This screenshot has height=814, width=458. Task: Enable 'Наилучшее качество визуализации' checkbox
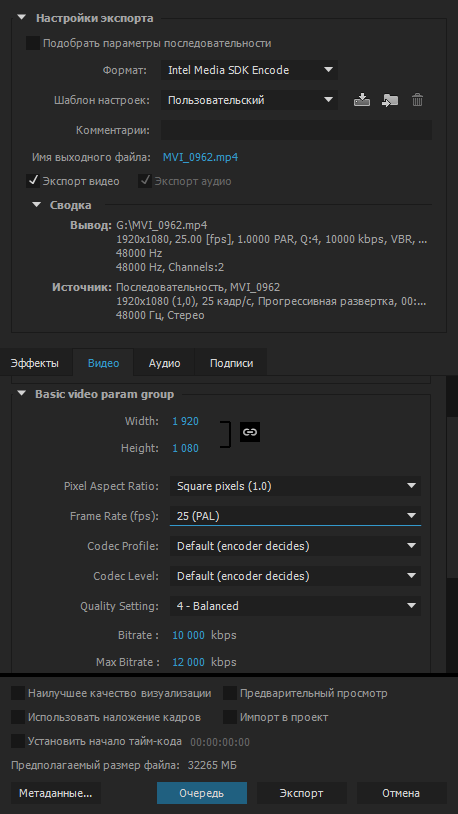pos(18,693)
